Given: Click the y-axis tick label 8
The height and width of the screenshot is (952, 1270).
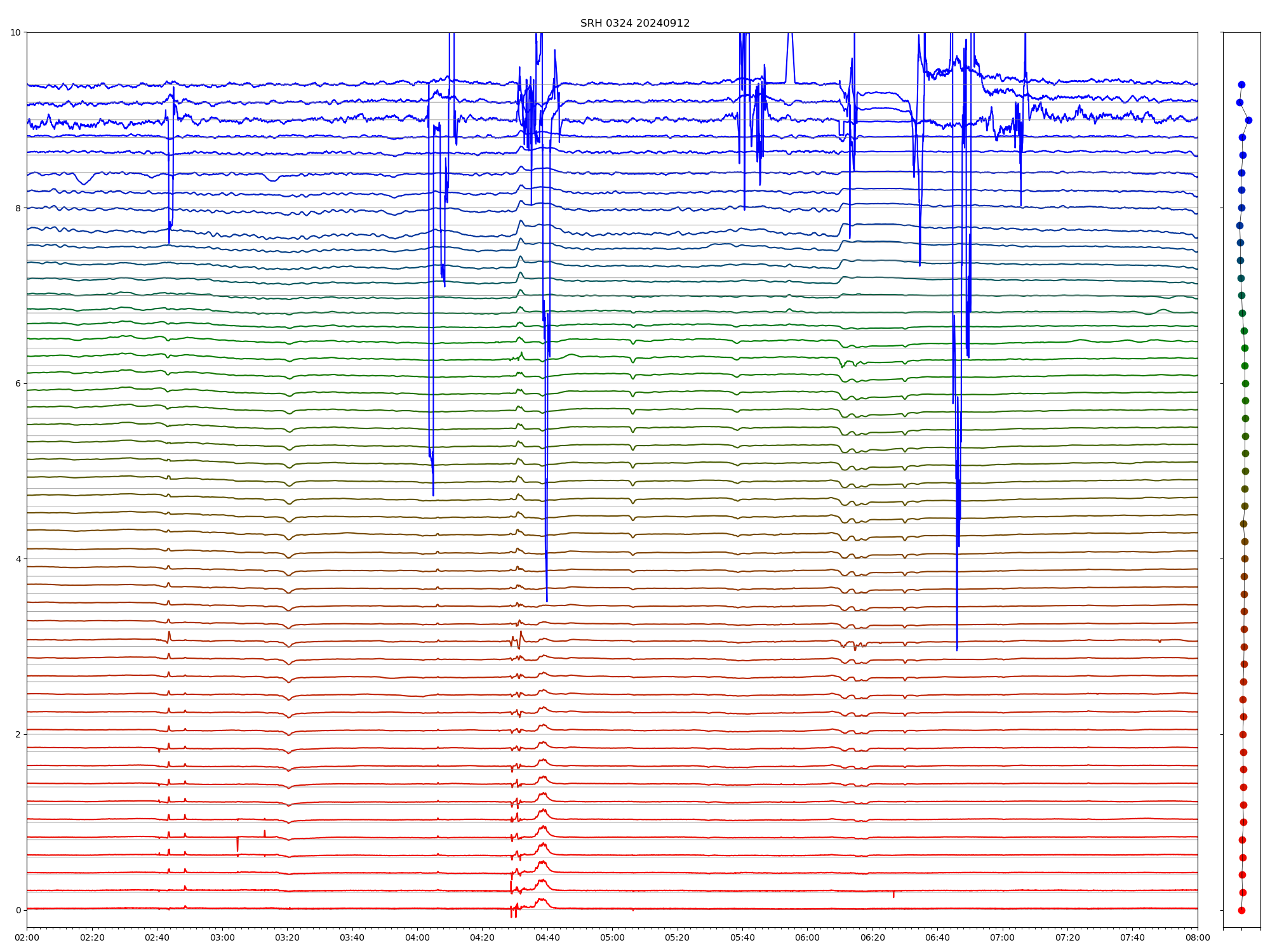Looking at the screenshot, I should [x=18, y=208].
